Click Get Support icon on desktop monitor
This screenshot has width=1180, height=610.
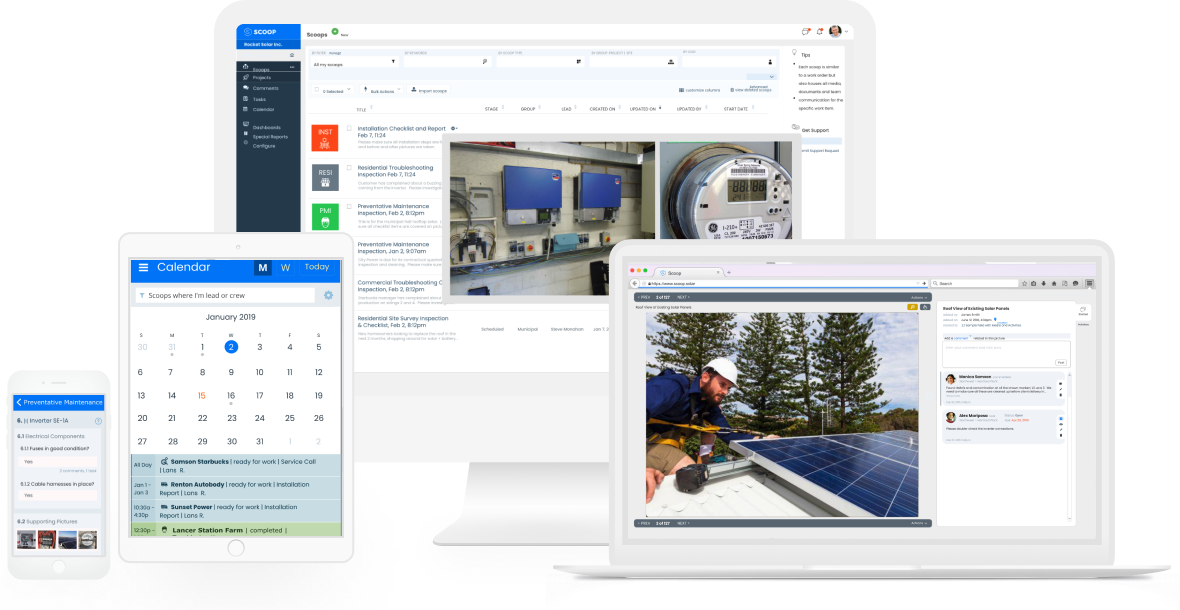click(796, 128)
